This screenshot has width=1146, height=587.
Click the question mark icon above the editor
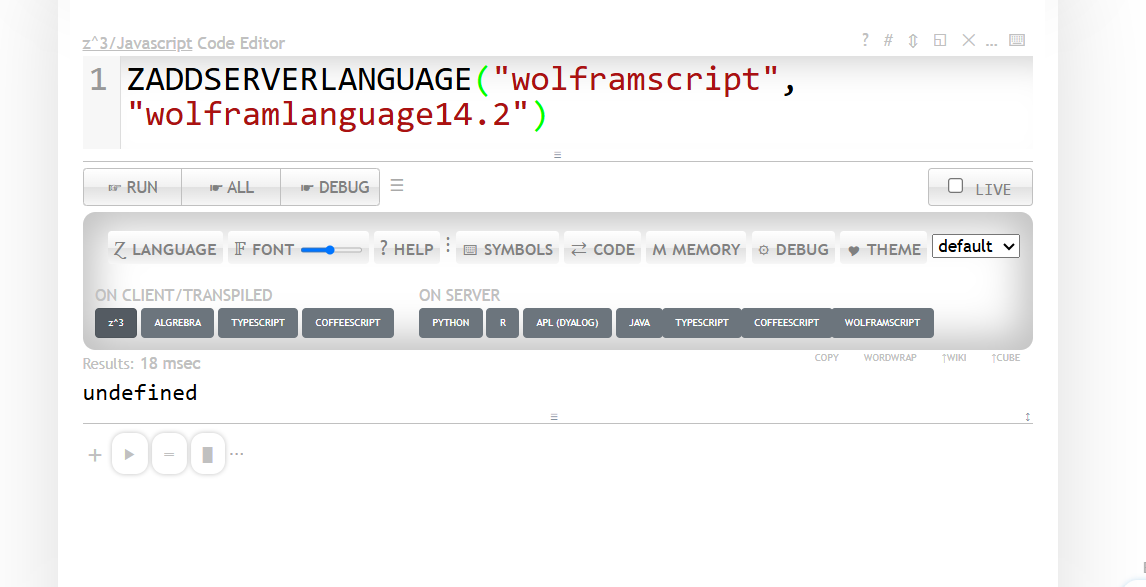point(865,40)
